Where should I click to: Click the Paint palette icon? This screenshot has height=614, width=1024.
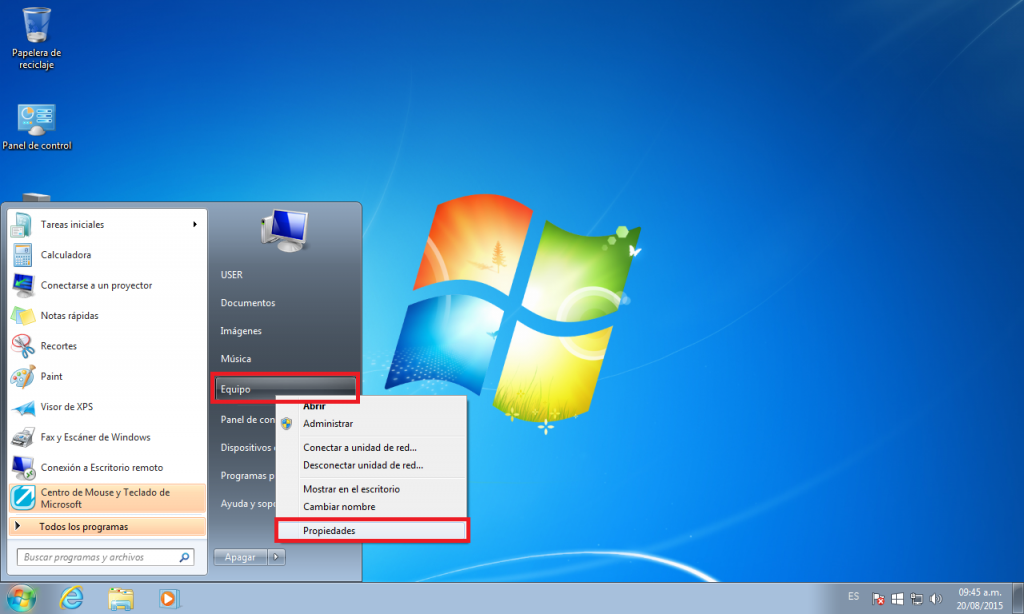pos(23,376)
